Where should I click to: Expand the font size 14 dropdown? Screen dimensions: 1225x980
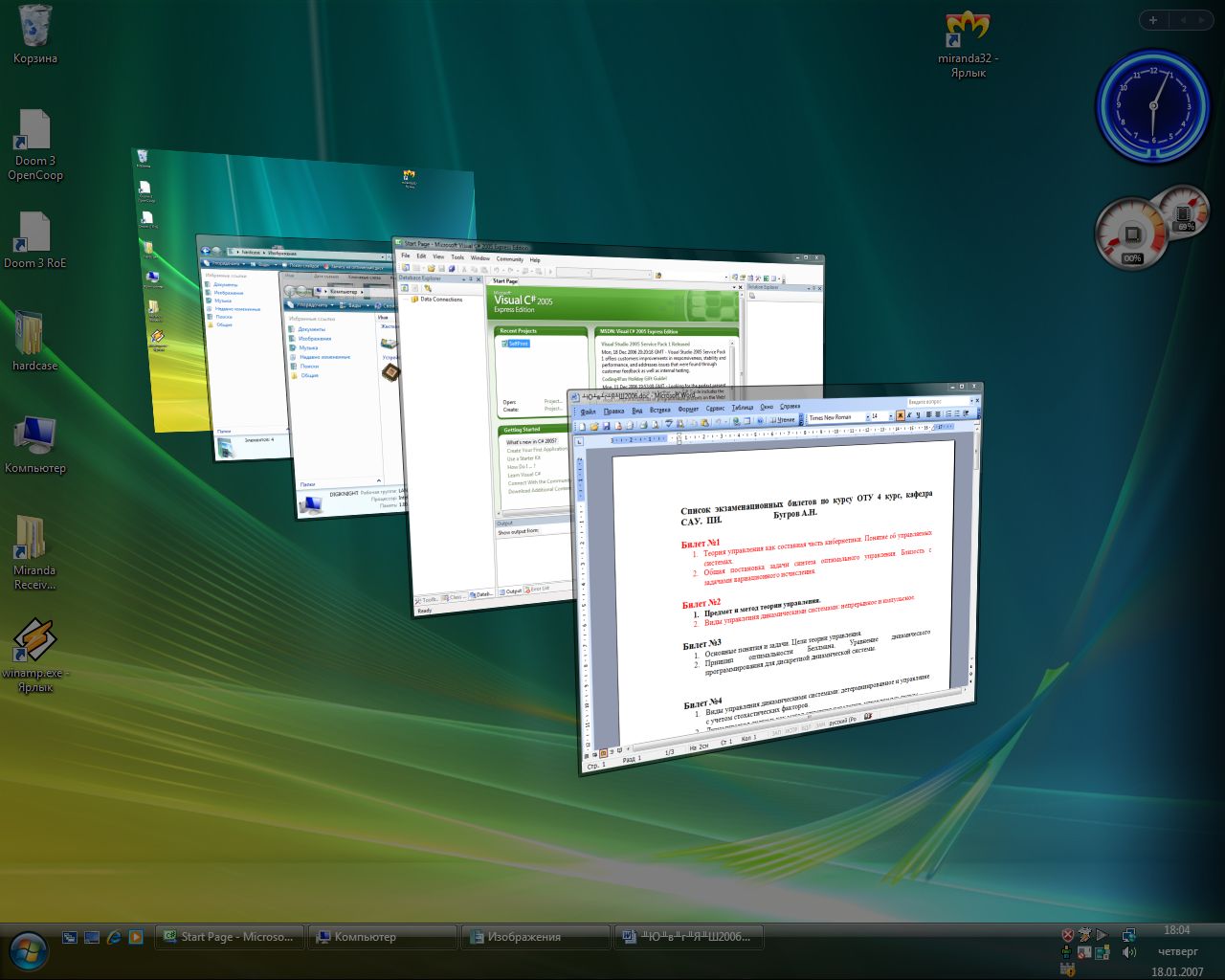tap(891, 416)
